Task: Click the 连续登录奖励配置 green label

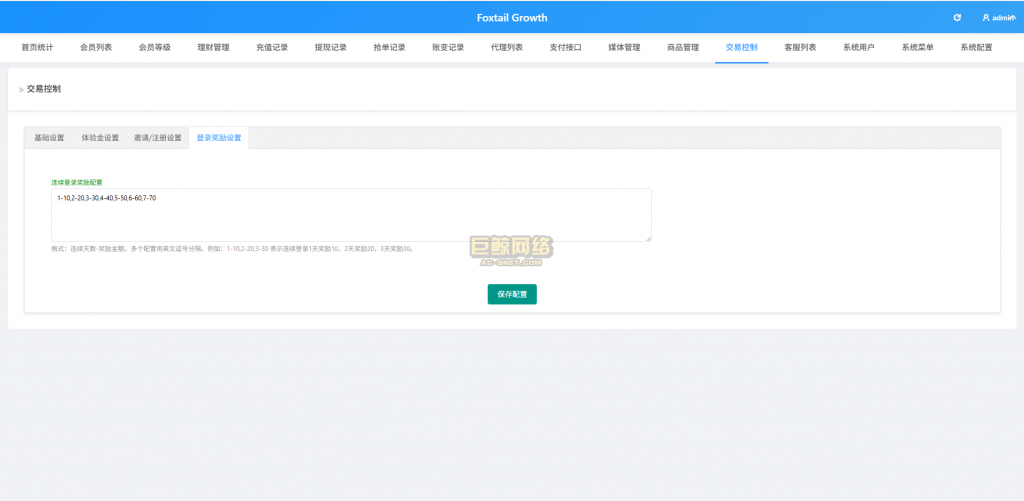Action: [x=77, y=182]
